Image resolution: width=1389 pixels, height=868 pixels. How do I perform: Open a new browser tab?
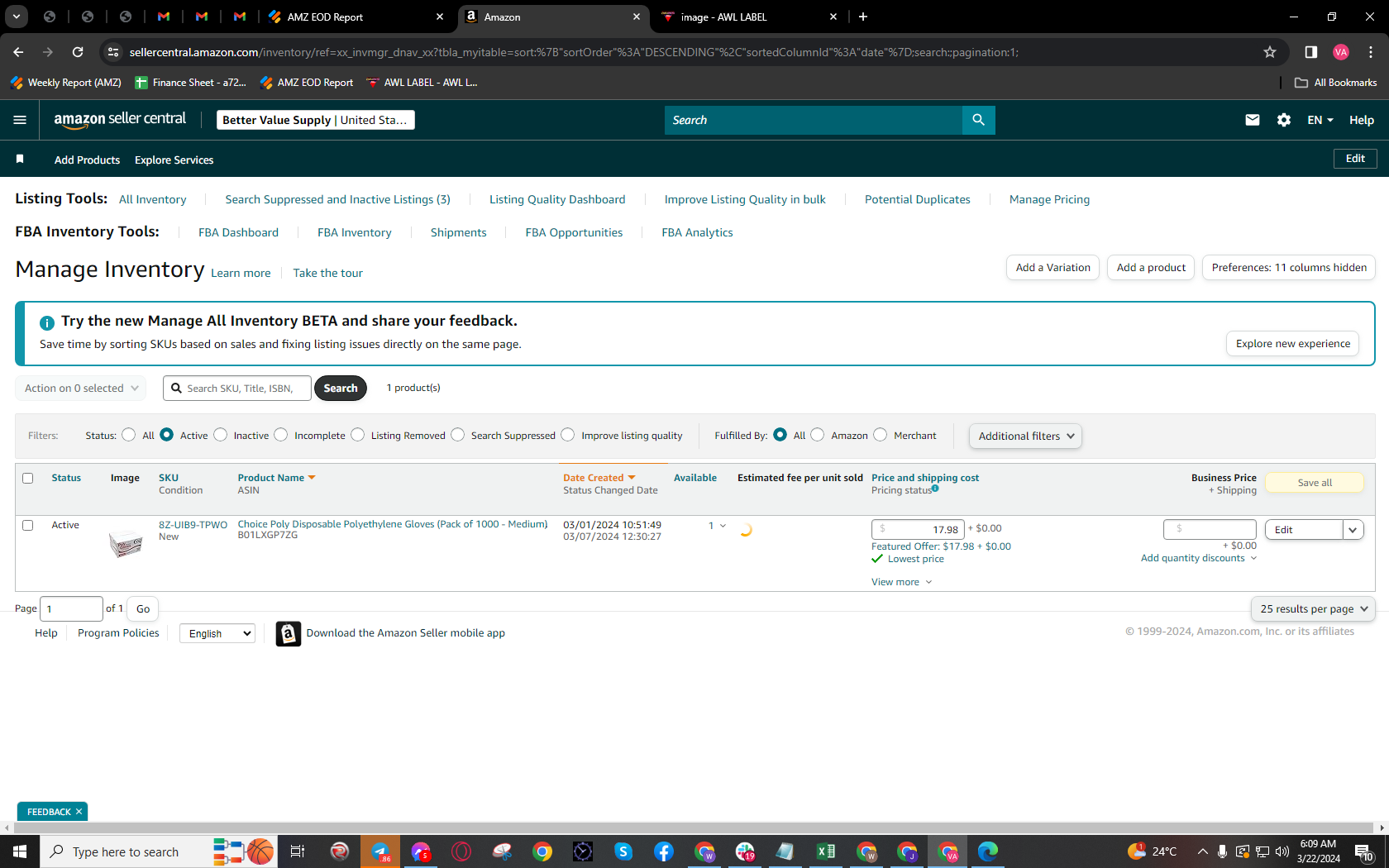coord(863,17)
